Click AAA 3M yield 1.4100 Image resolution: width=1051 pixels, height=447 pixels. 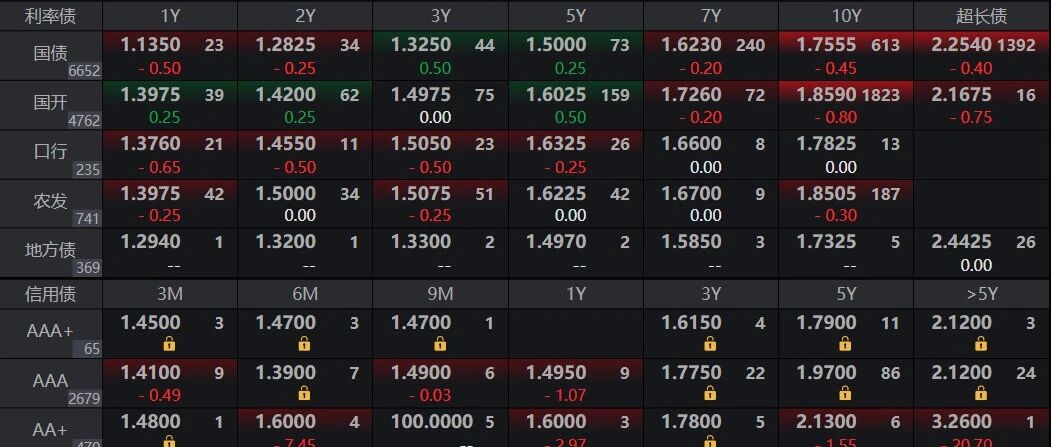[150, 372]
